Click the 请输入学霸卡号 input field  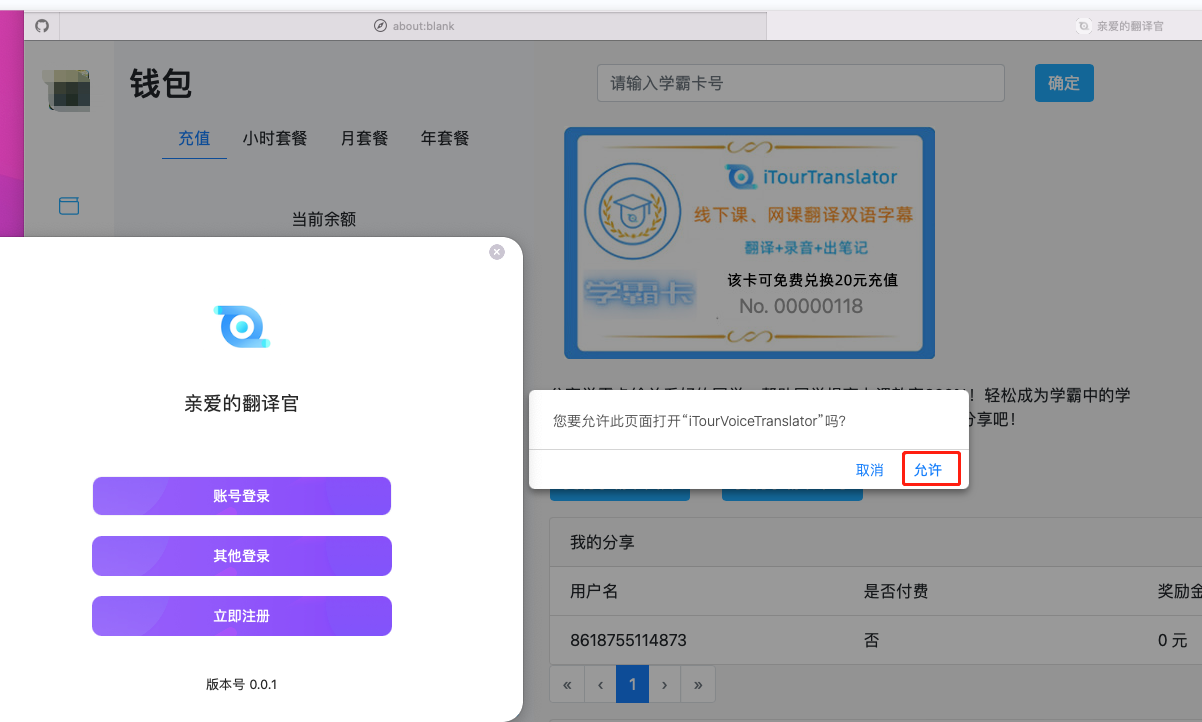pyautogui.click(x=800, y=83)
